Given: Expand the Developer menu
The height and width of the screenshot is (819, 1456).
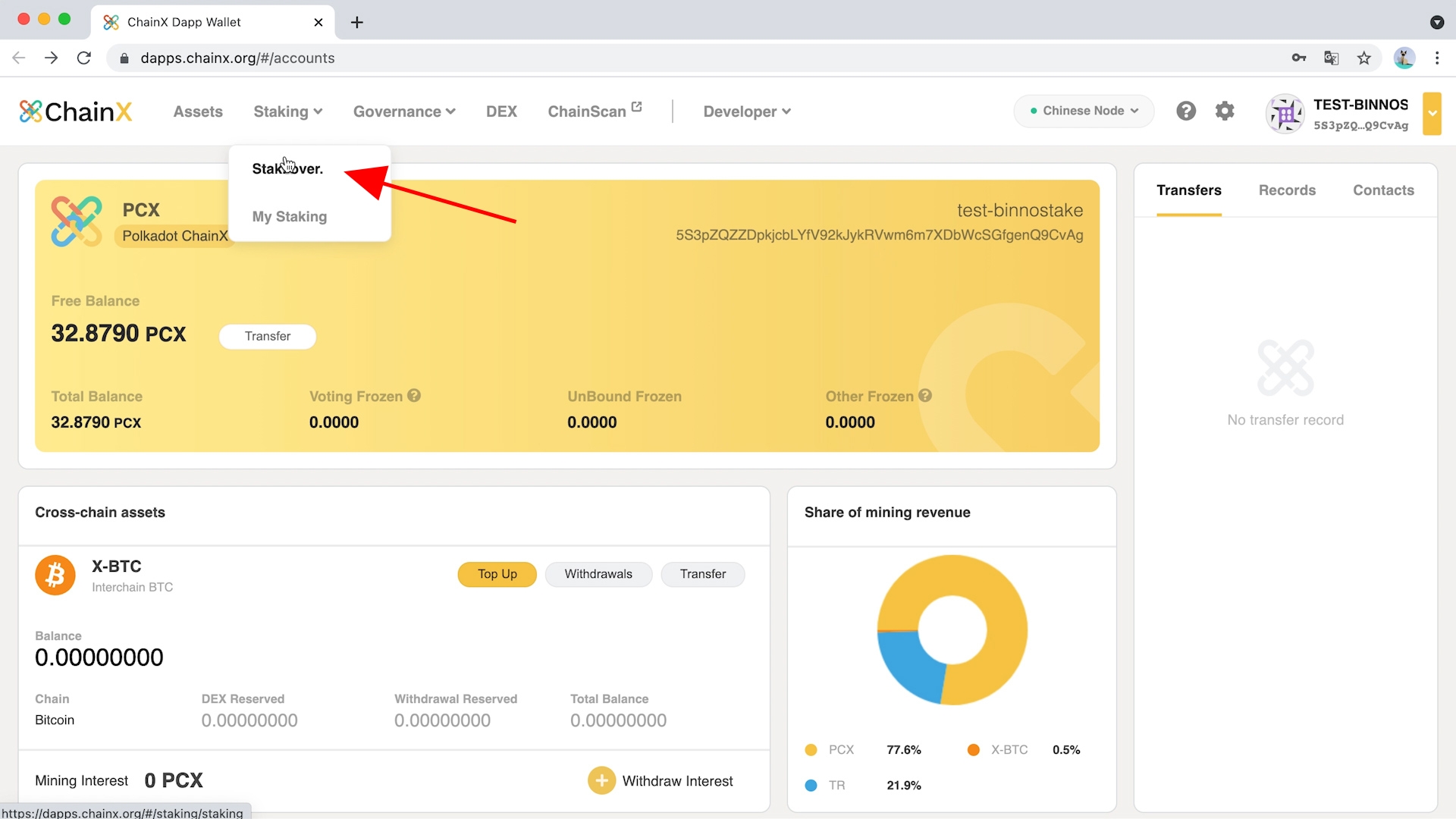Looking at the screenshot, I should click(747, 111).
